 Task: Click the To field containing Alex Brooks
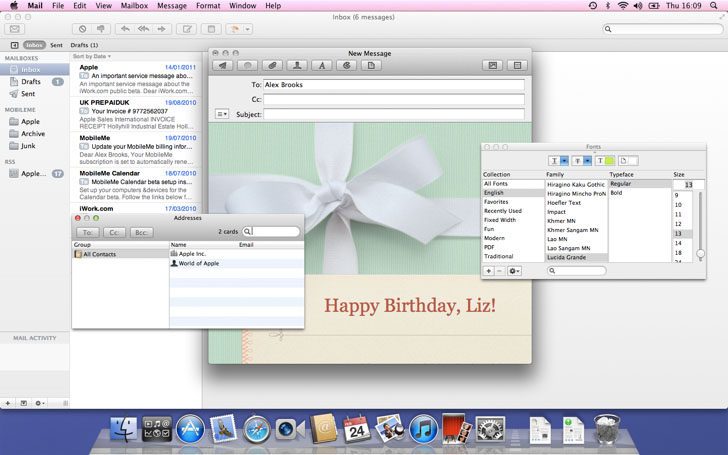pos(394,84)
